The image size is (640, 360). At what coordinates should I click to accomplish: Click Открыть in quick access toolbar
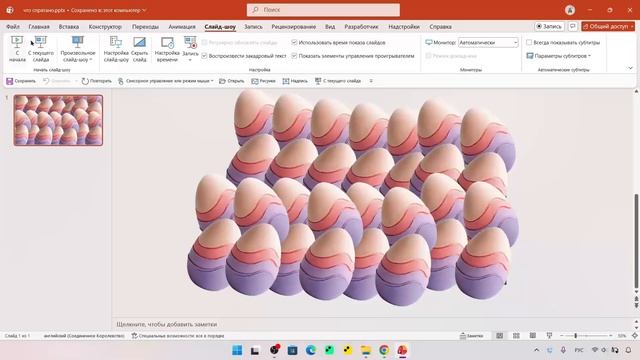(231, 81)
